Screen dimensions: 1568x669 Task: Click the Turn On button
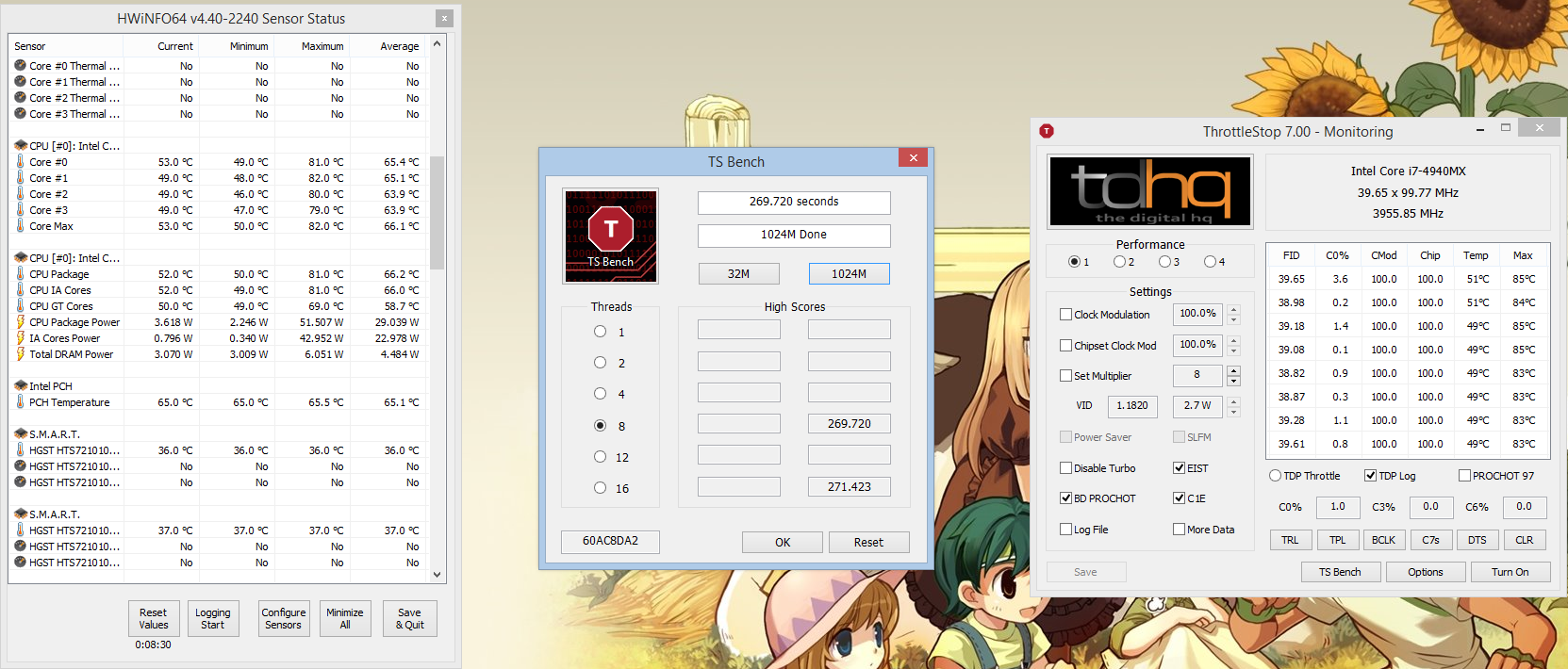[1510, 572]
